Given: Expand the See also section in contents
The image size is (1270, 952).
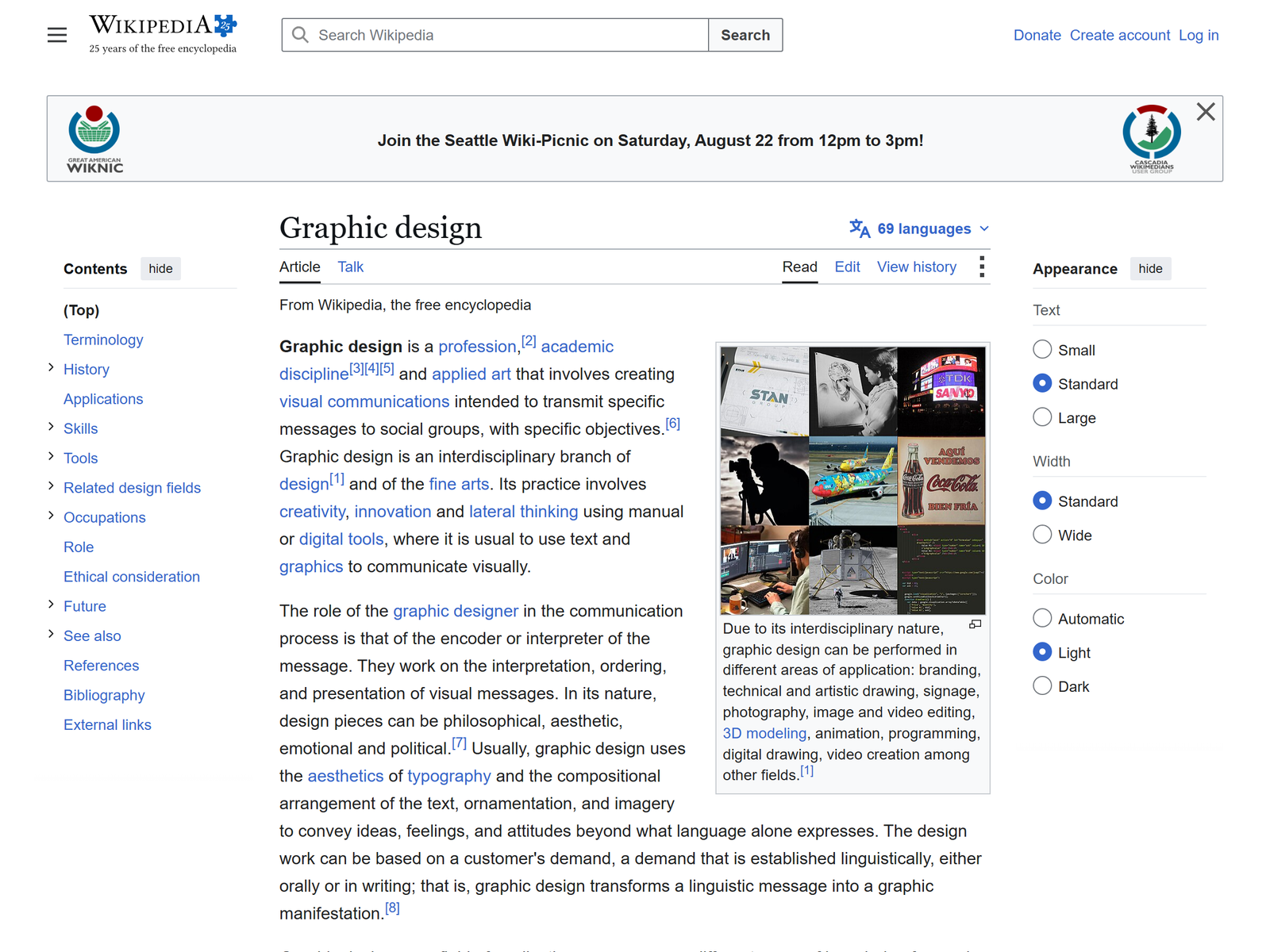Looking at the screenshot, I should (x=51, y=634).
